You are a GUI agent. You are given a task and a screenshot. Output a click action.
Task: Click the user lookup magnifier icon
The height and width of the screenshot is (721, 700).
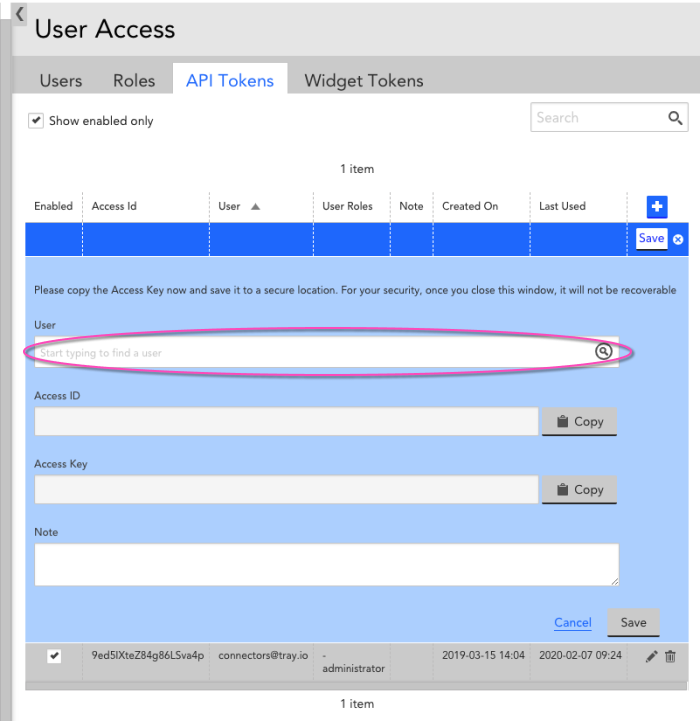604,352
